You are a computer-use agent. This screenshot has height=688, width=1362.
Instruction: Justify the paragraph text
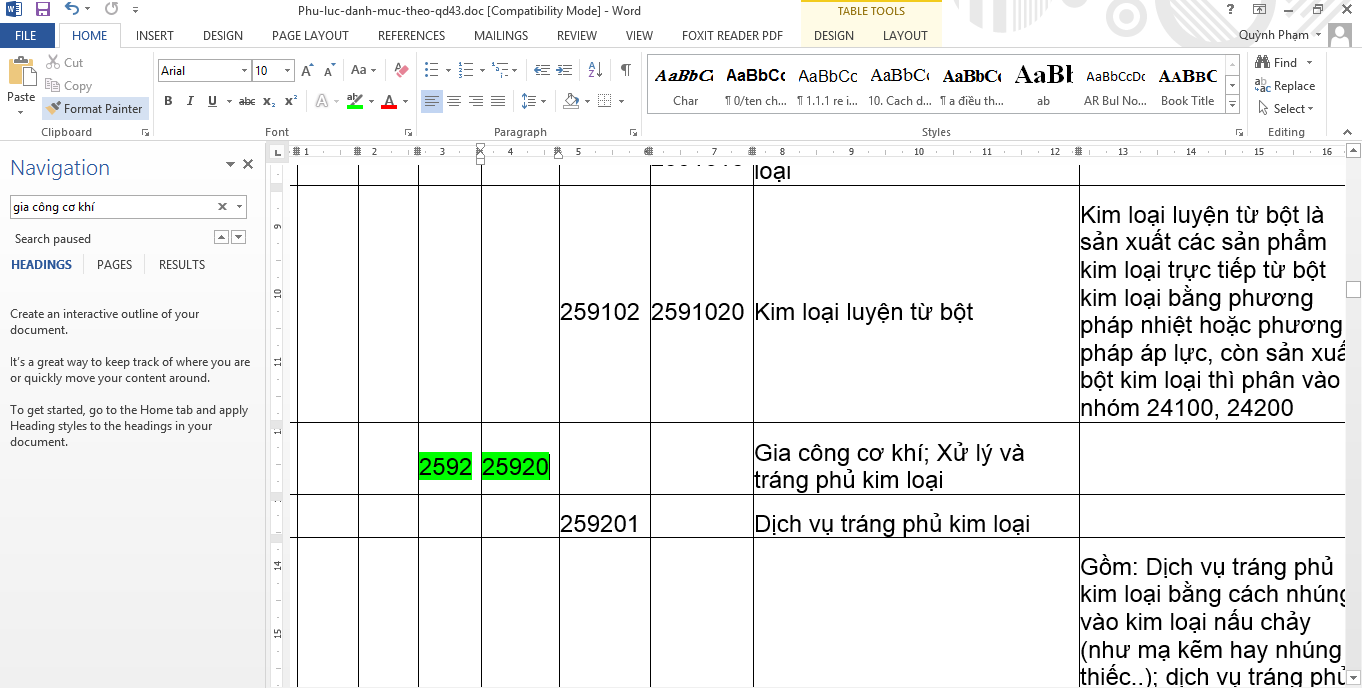tap(497, 101)
